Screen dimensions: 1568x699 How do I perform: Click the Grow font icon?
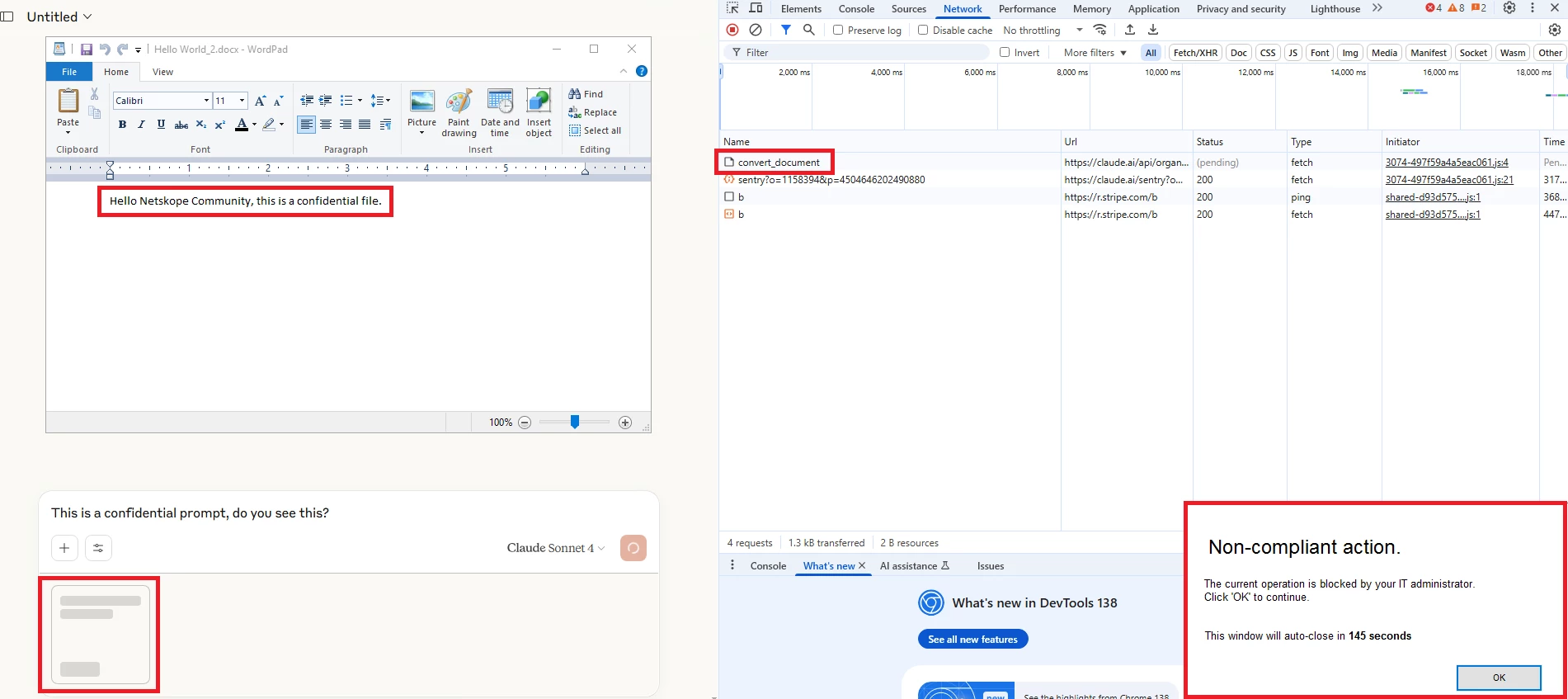(260, 101)
